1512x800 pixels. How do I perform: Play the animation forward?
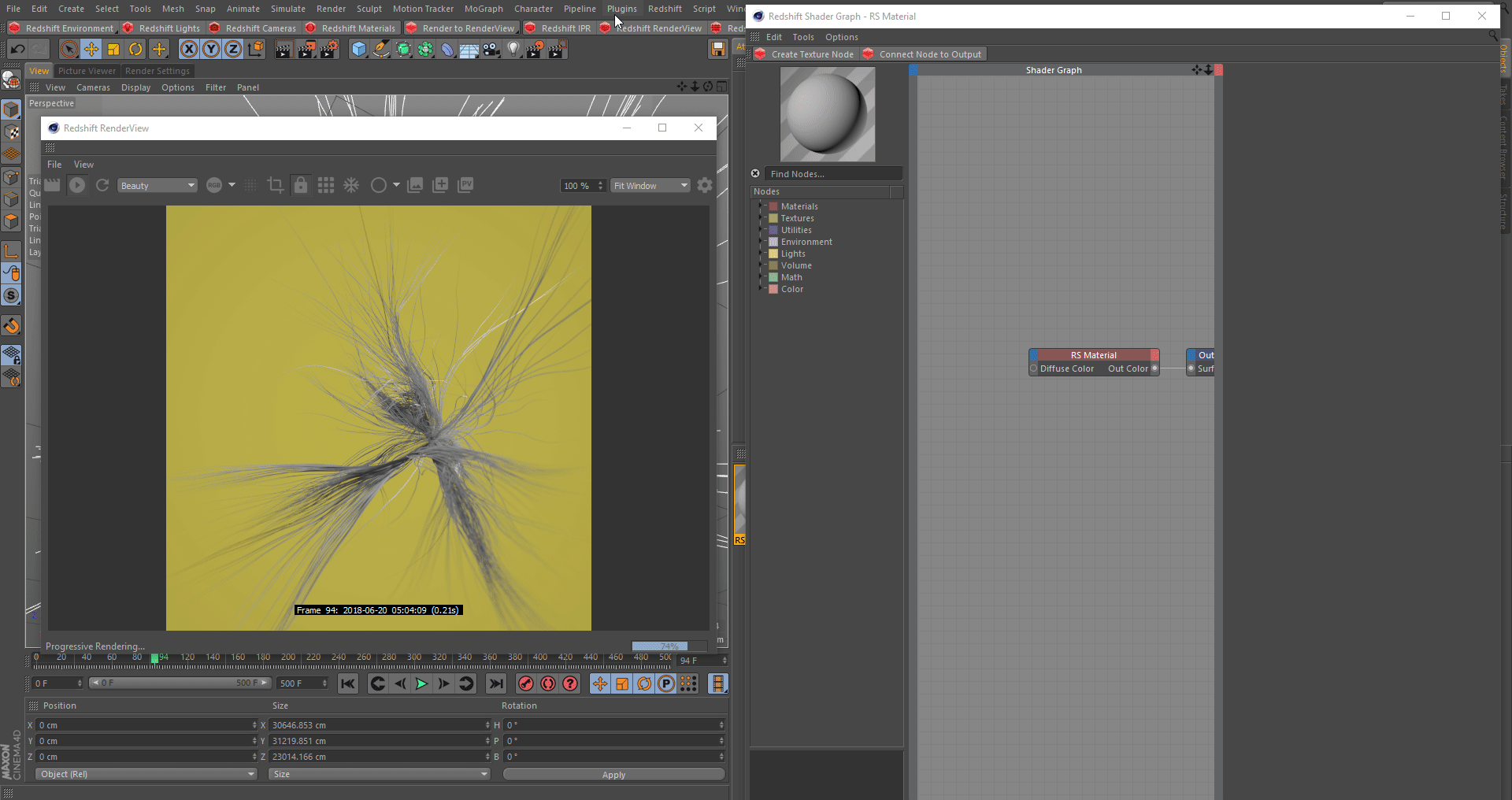422,683
